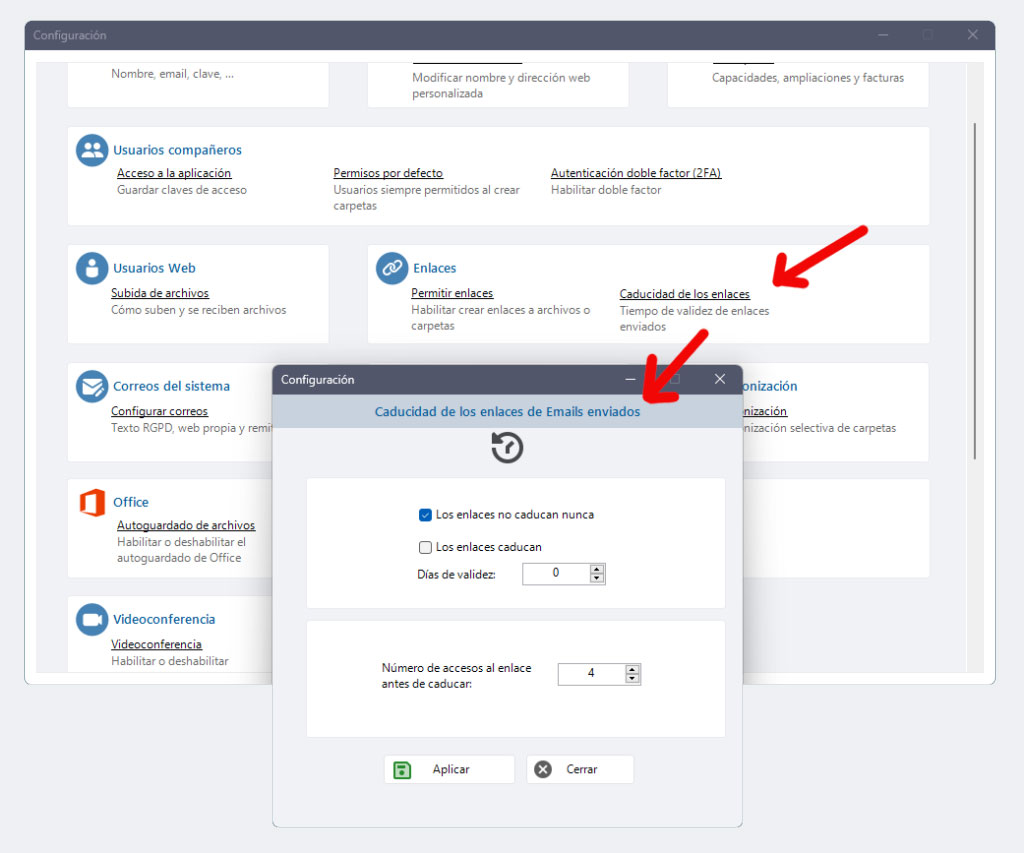Open 'Permisos por defecto' link
This screenshot has height=853, width=1024.
pos(388,173)
